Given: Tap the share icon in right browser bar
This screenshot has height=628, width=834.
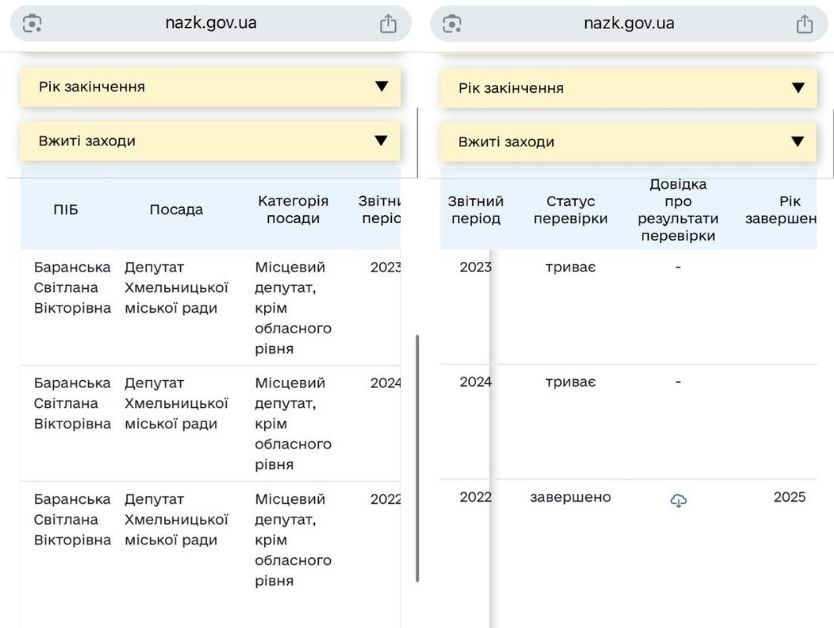Looking at the screenshot, I should click(804, 24).
